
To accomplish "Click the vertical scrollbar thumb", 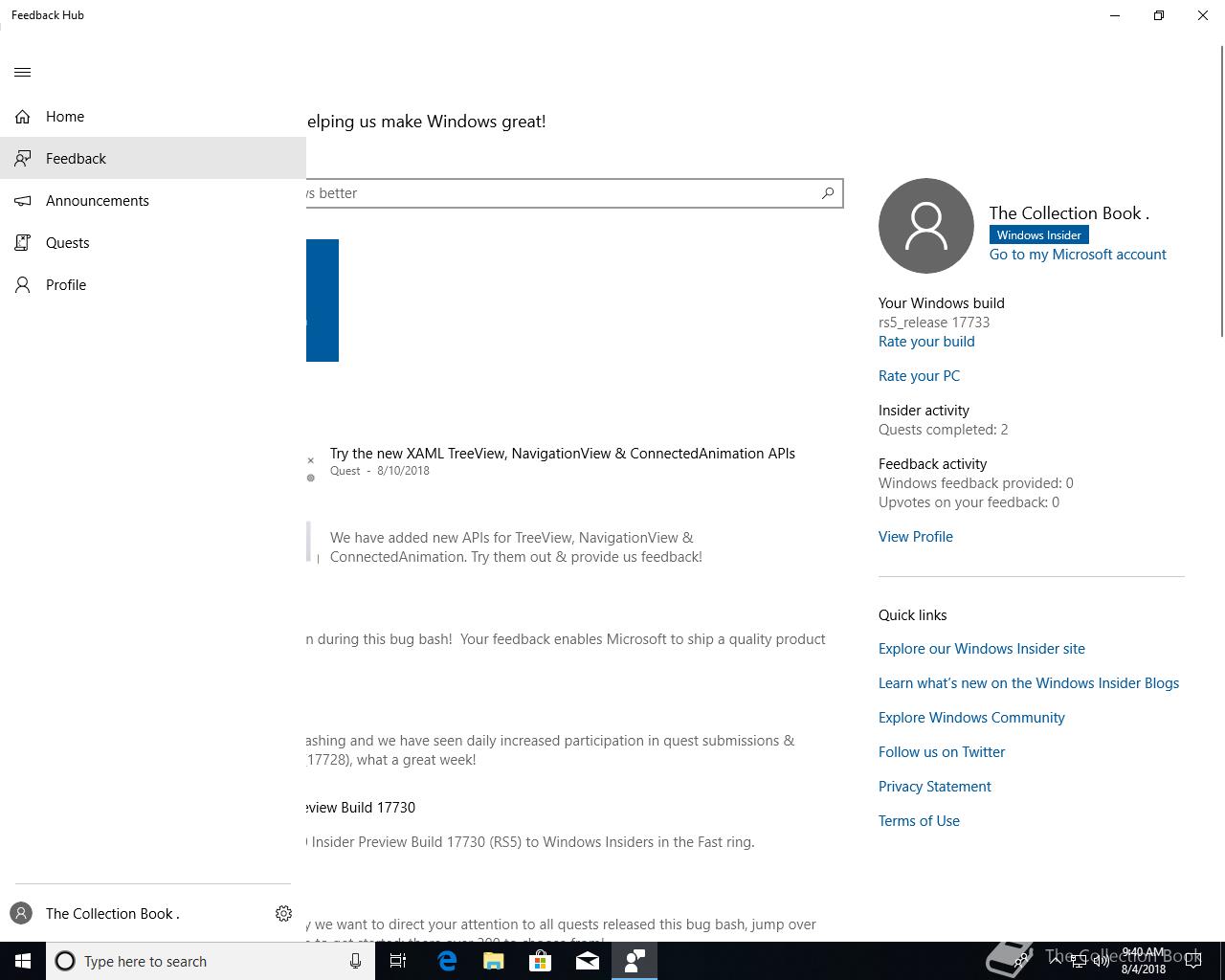I will coord(1221,191).
